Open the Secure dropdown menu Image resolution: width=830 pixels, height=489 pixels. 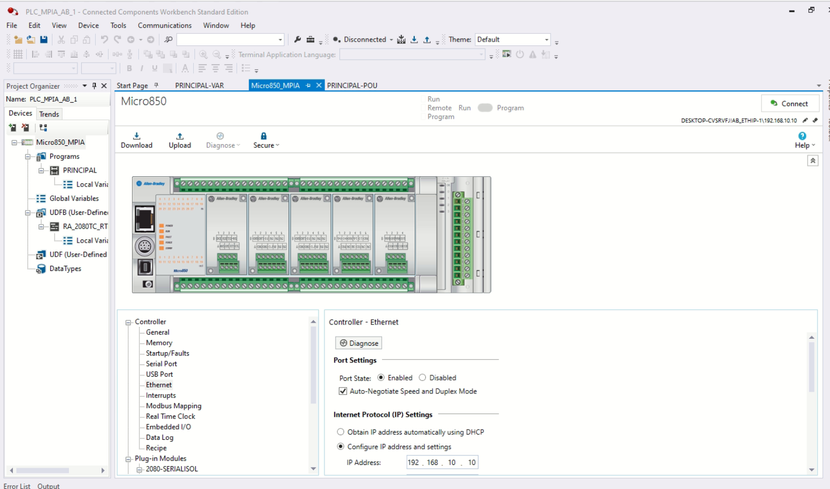click(266, 140)
